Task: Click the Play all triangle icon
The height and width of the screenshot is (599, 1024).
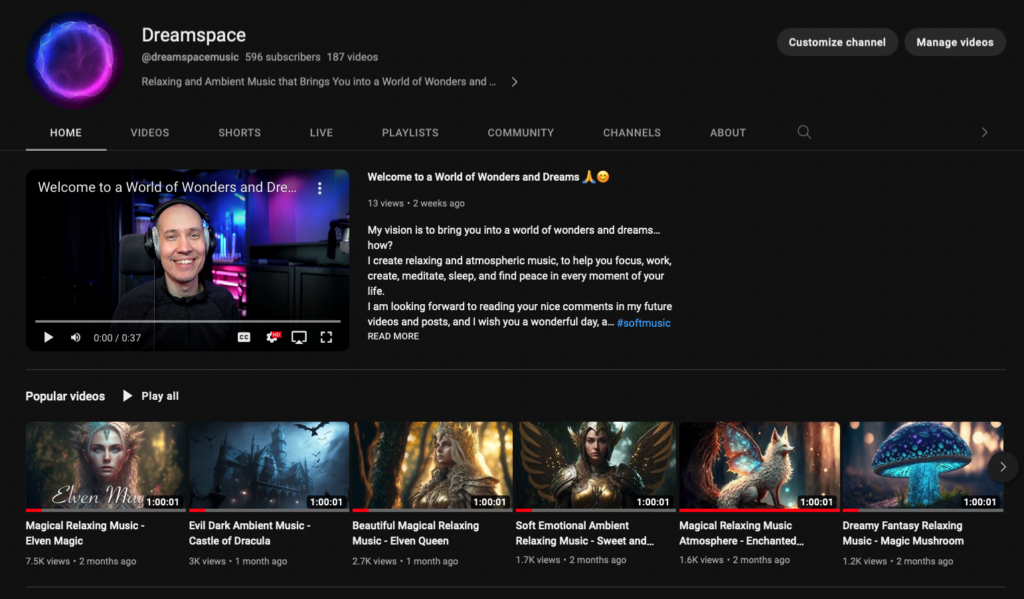Action: click(x=127, y=396)
